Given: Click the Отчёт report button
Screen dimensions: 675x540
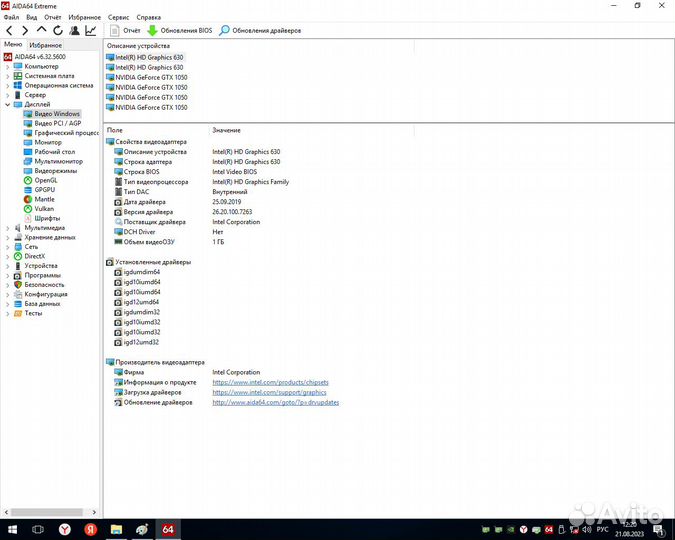Looking at the screenshot, I should coord(124,31).
